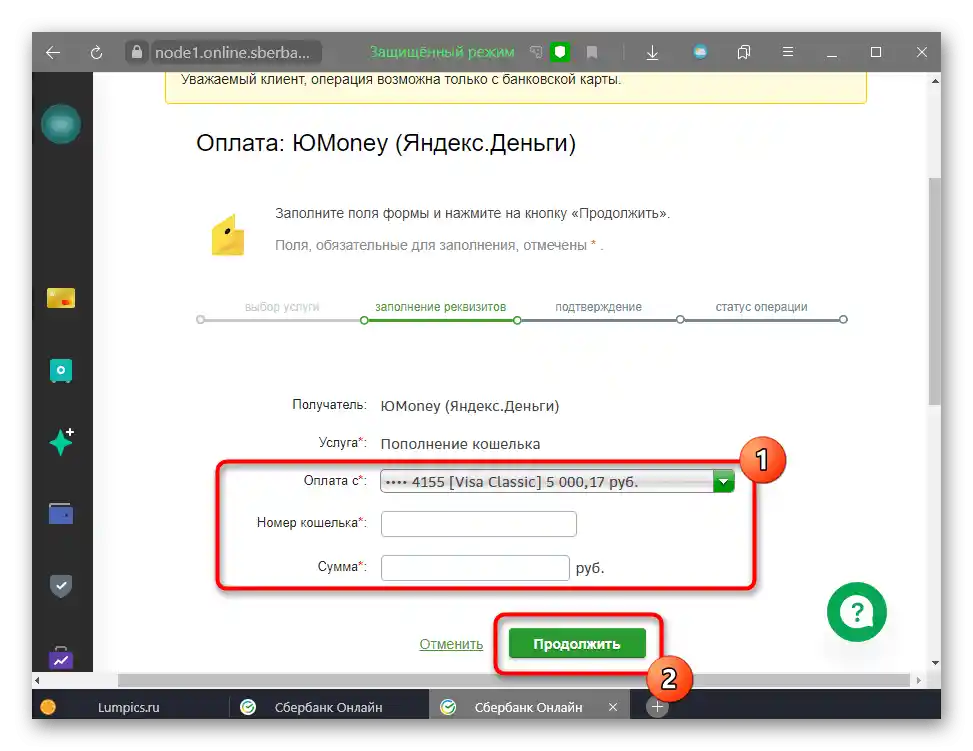The width and height of the screenshot is (973, 751).
Task: Go back using browser back arrow
Action: pyautogui.click(x=53, y=53)
